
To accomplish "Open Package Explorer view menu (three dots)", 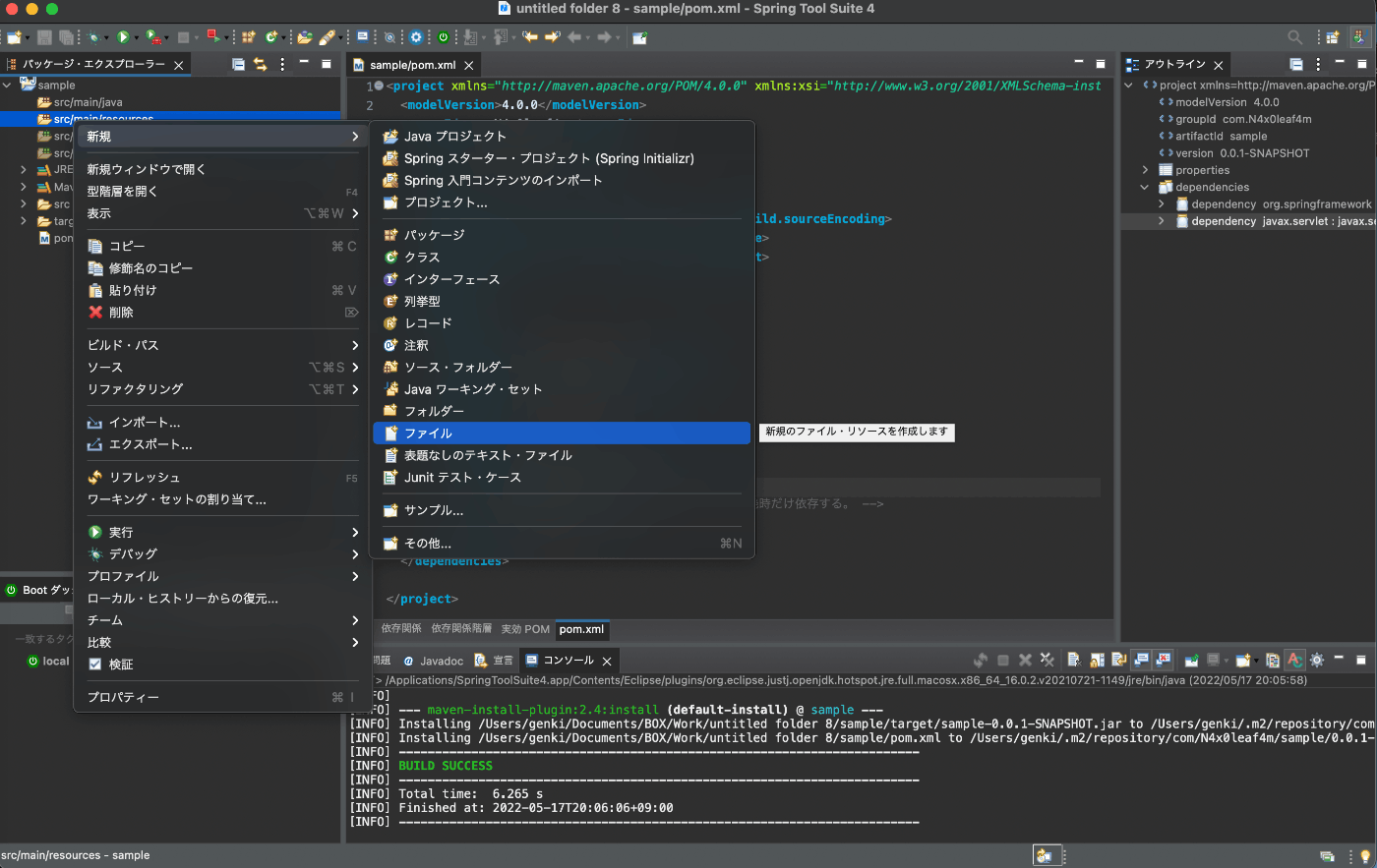I will (x=282, y=64).
